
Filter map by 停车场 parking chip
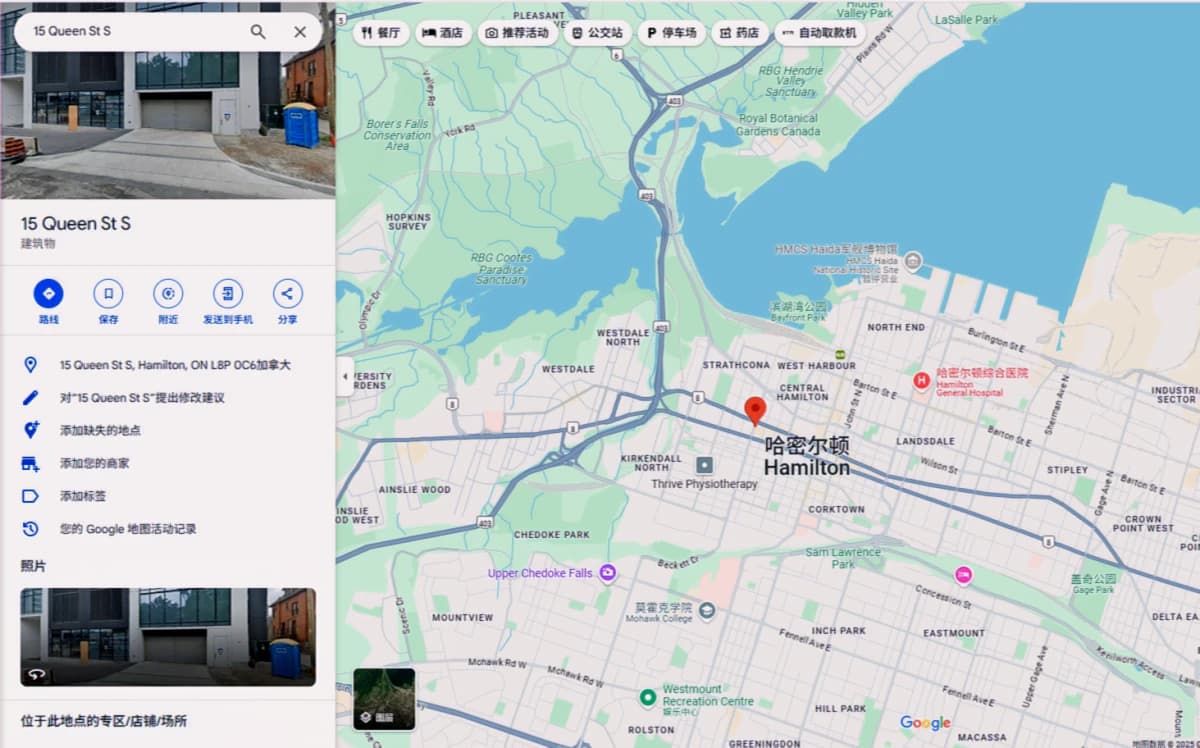[x=671, y=33]
